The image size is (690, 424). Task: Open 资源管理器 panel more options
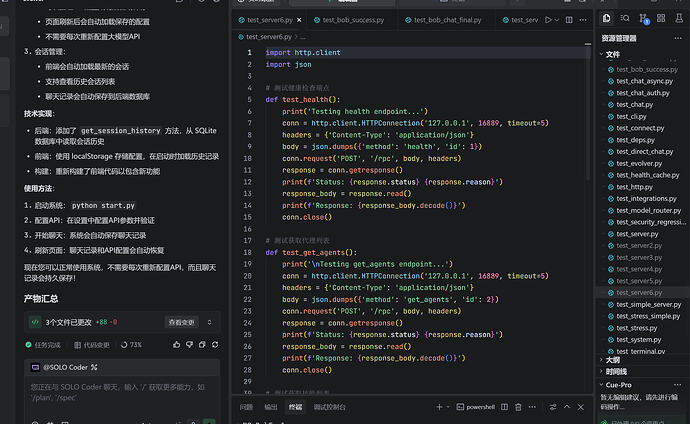click(678, 38)
